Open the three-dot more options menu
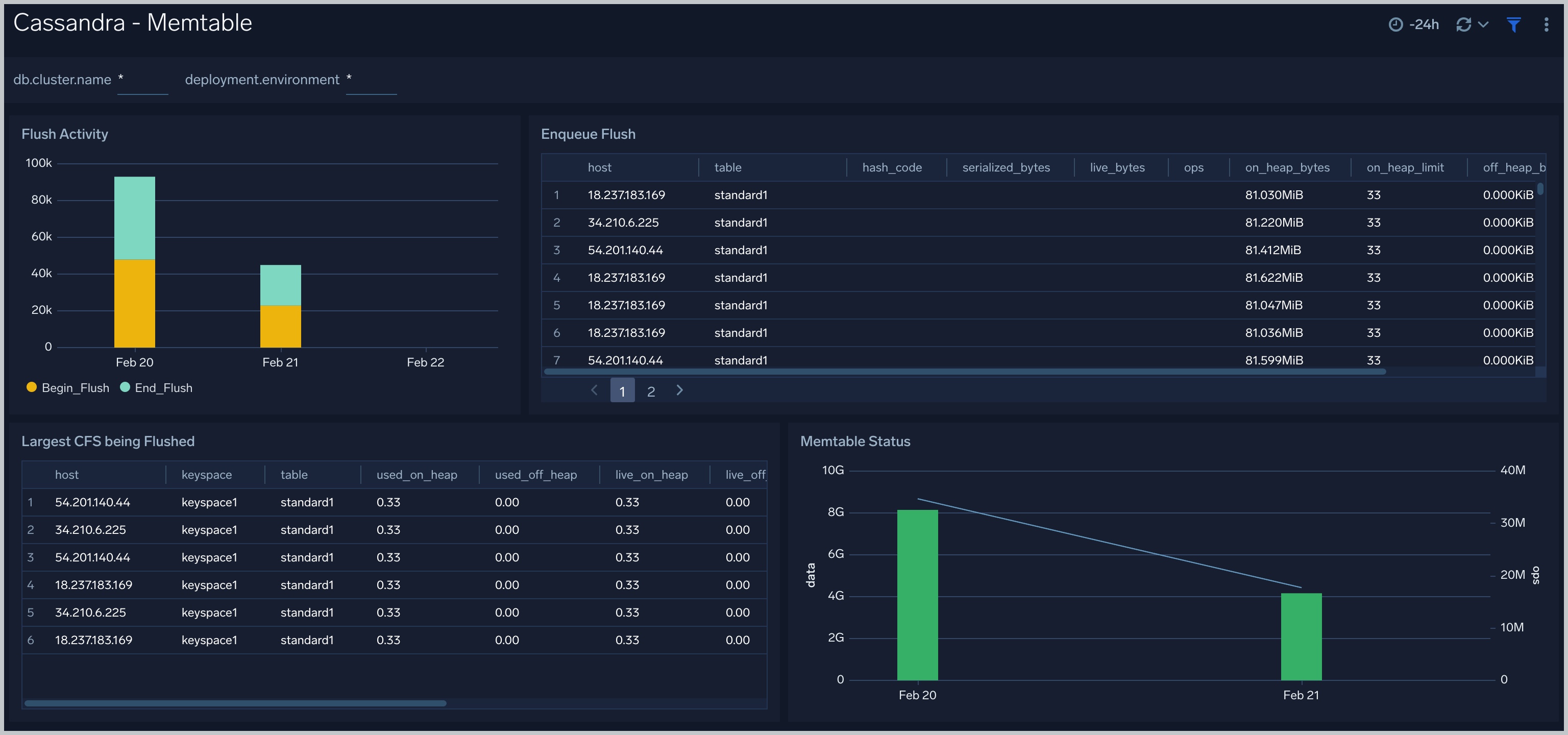Viewport: 1568px width, 735px height. [x=1546, y=24]
